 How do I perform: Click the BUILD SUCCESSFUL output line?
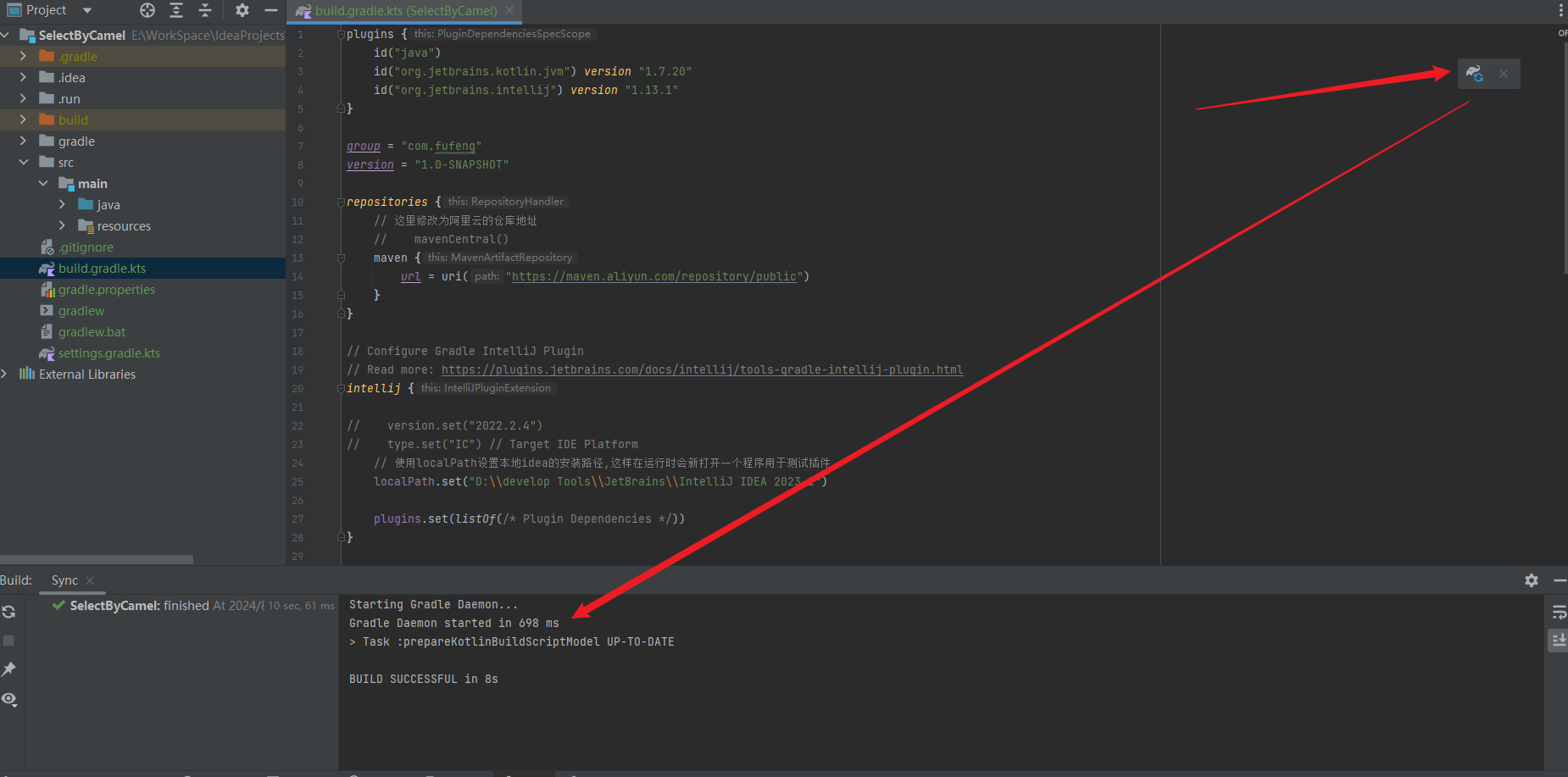423,679
